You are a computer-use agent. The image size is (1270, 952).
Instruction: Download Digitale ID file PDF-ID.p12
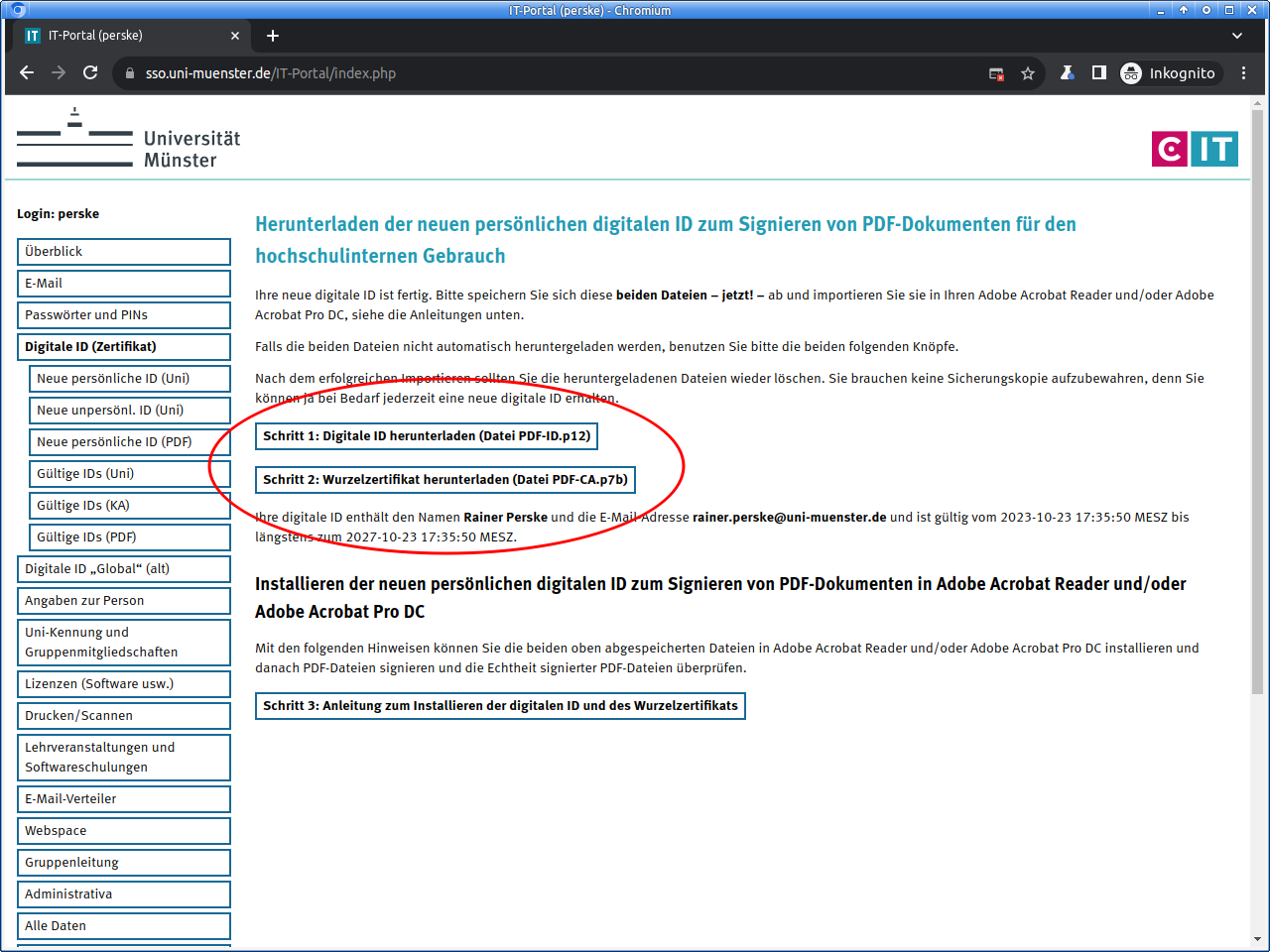[427, 436]
